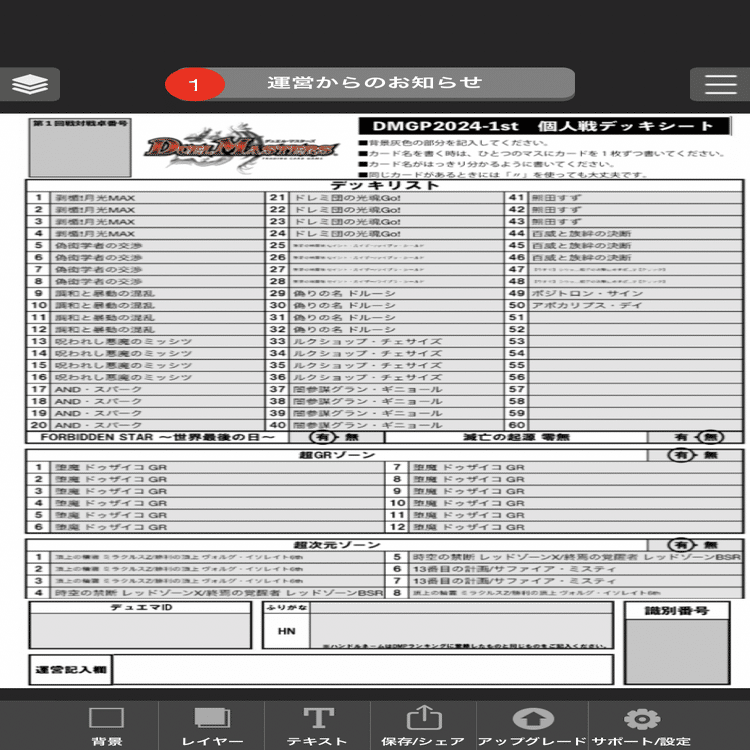Tap circled 有 in the 超GRゾーン header
Viewport: 750px width, 750px height.
coord(681,455)
